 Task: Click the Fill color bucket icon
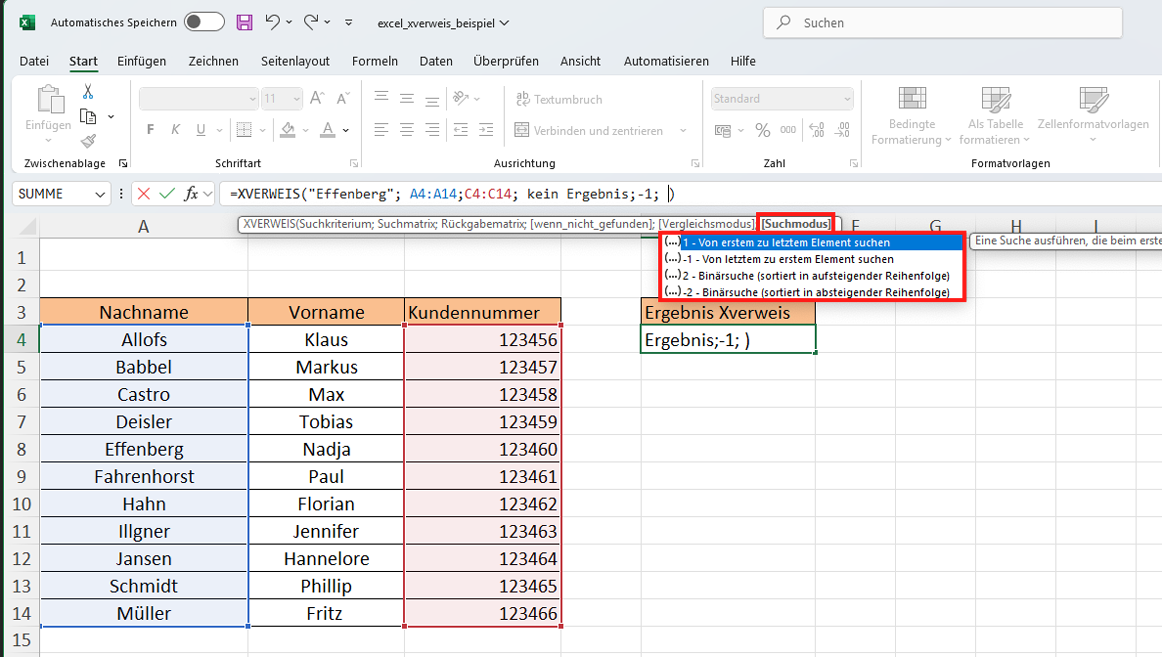pos(288,130)
